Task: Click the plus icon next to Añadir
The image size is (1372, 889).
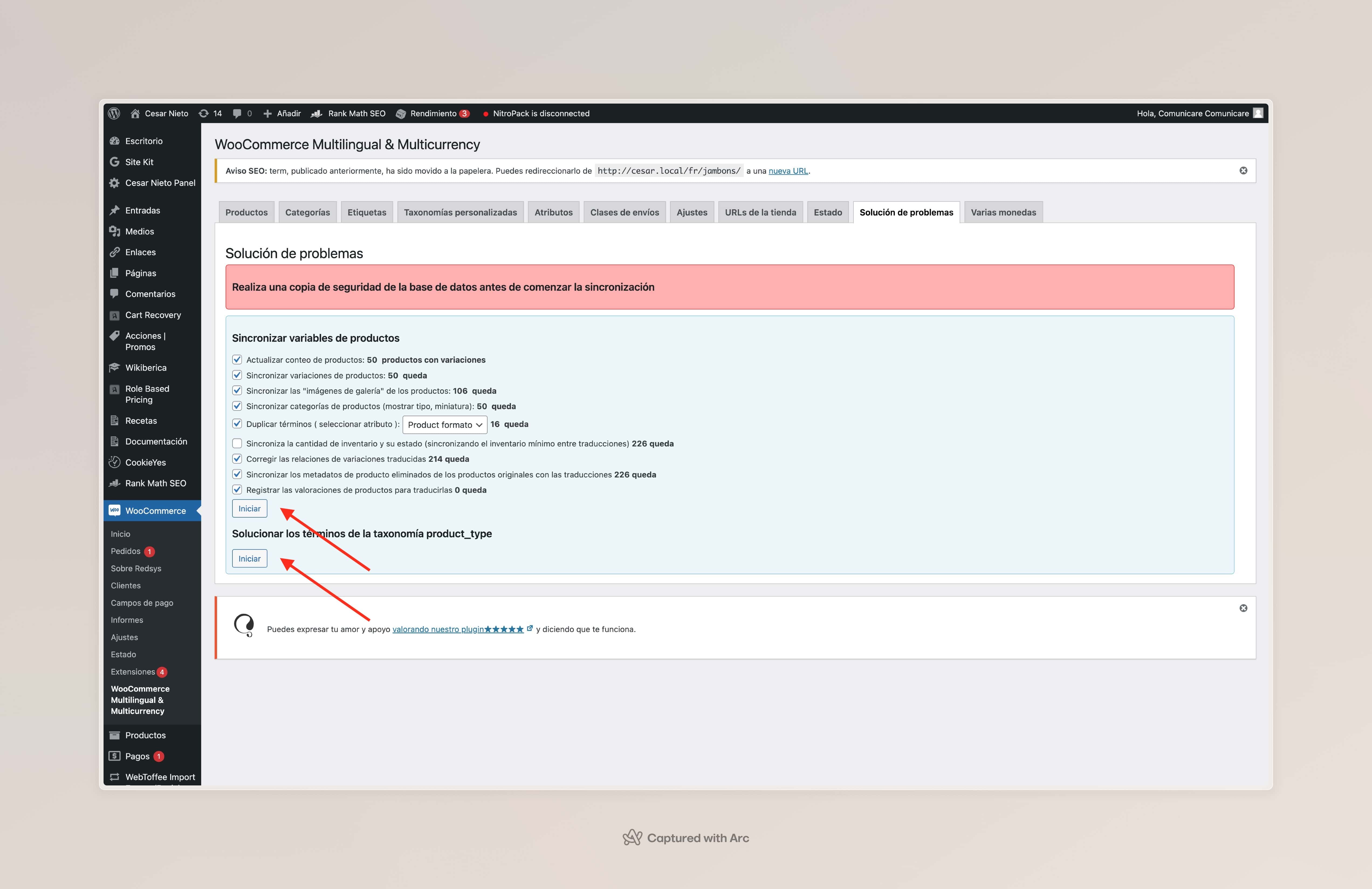Action: tap(267, 114)
